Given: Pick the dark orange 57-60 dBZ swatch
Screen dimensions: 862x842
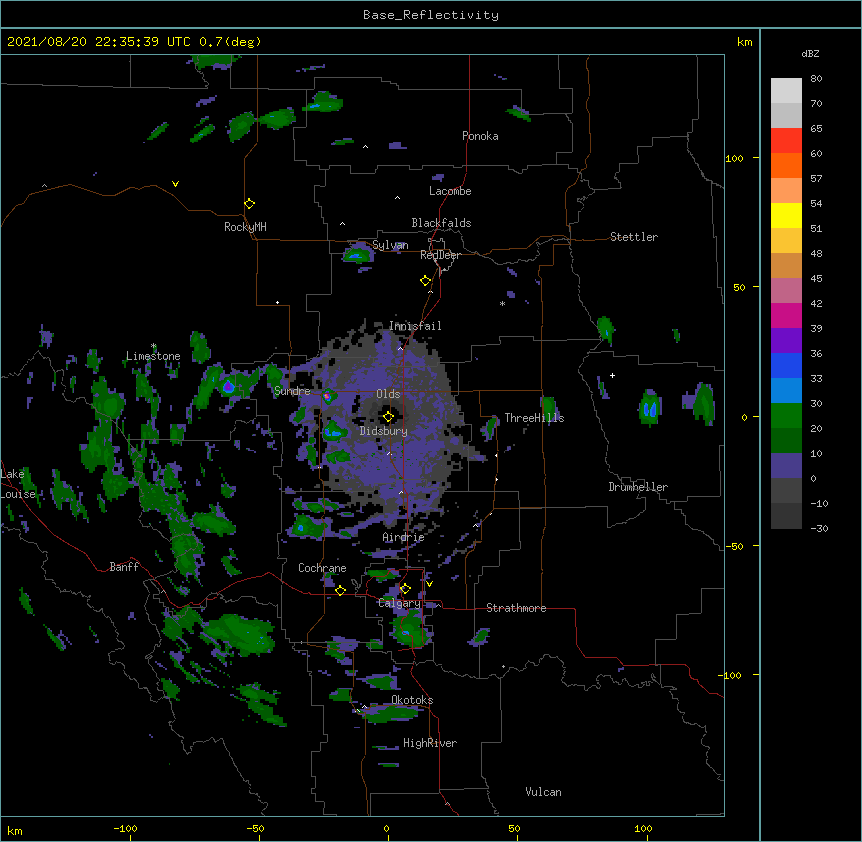Looking at the screenshot, I should click(x=786, y=165).
